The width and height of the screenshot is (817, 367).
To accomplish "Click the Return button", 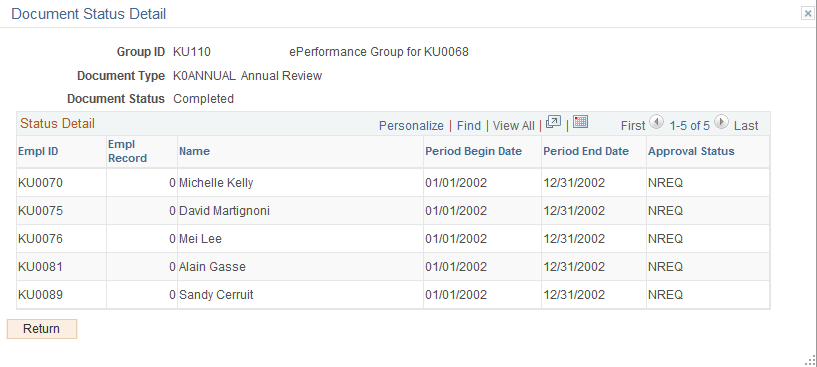I will [x=42, y=329].
